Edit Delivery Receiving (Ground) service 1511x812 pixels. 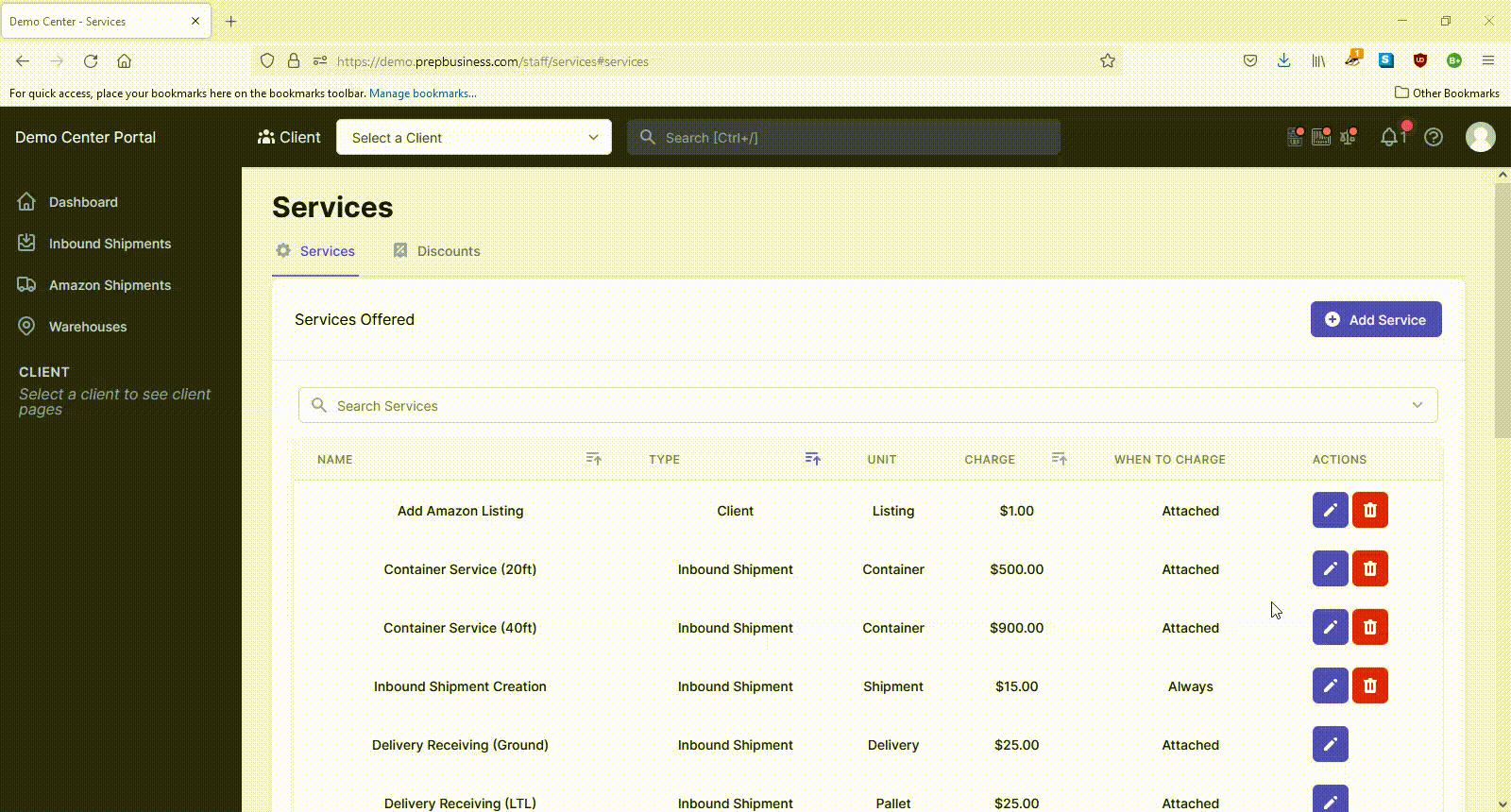pos(1330,744)
